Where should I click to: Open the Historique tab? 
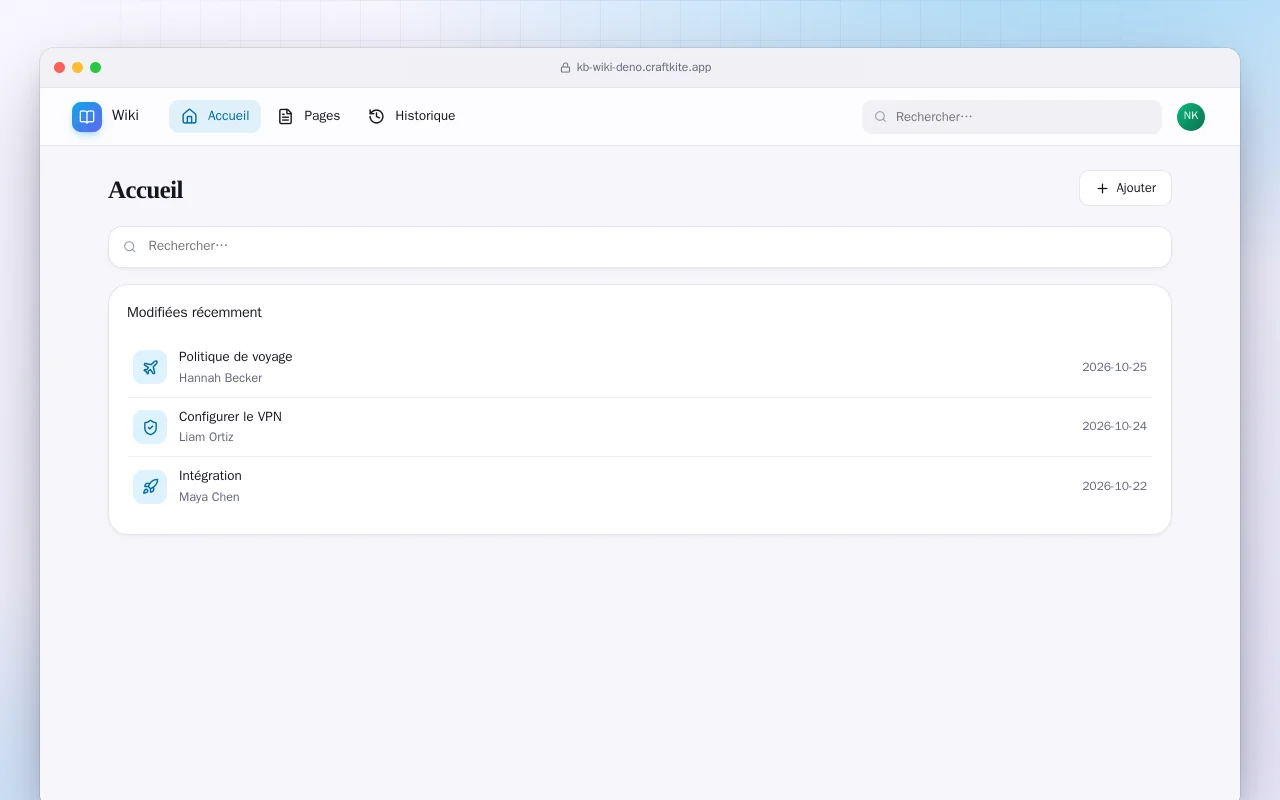pyautogui.click(x=412, y=116)
